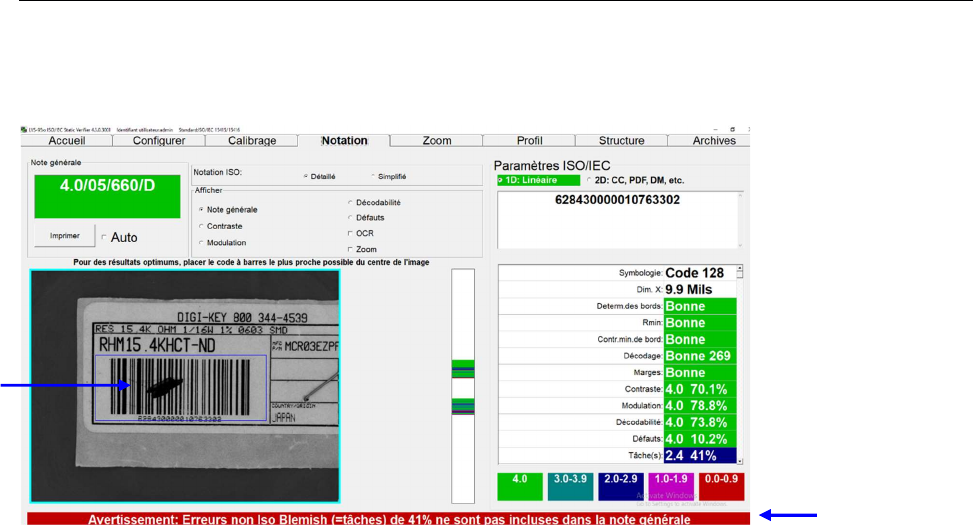Go to the Zoom tab
Screen dimensions: 974x525
(x=437, y=140)
